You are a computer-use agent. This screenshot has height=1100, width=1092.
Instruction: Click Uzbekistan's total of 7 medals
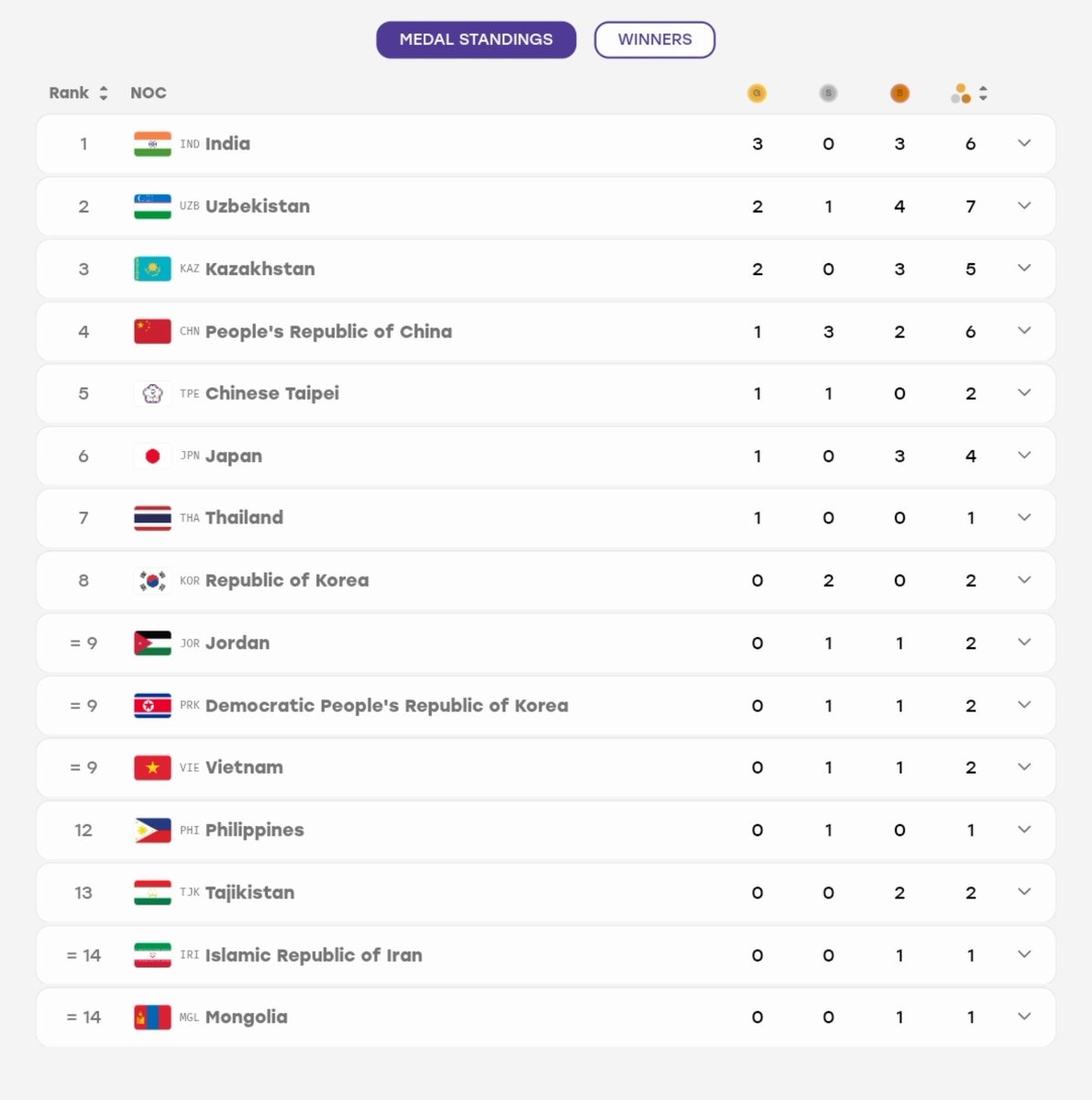pos(971,206)
